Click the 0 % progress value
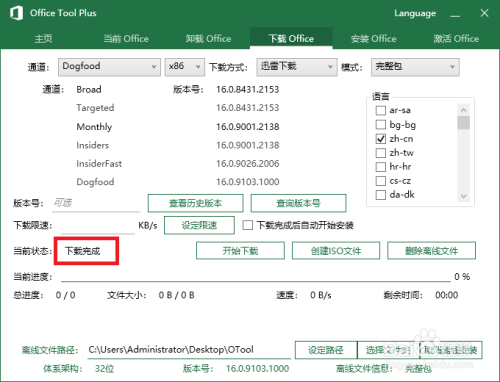The image size is (500, 382). pos(462,277)
